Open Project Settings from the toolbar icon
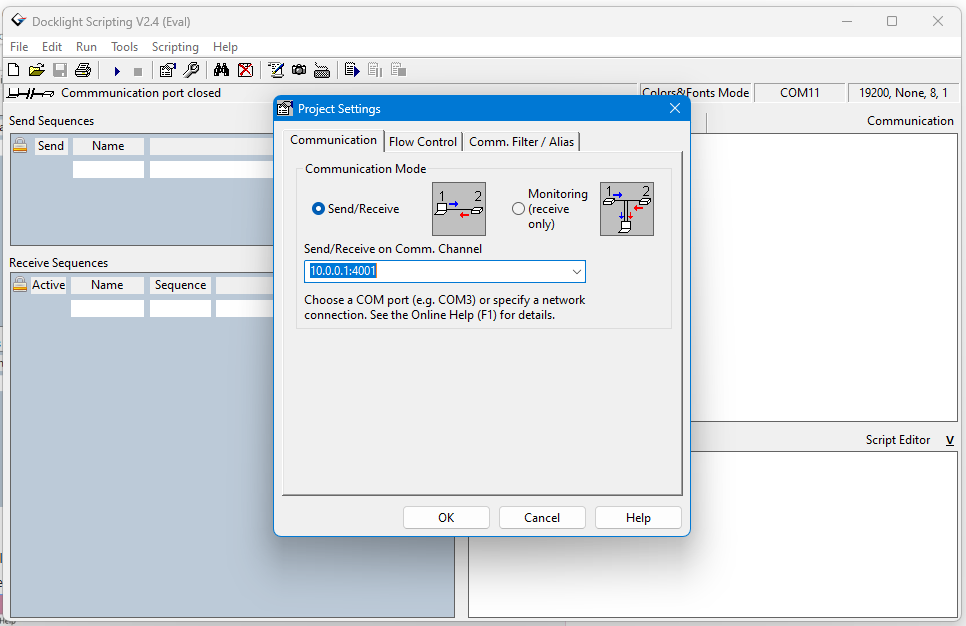The image size is (966, 626). tap(168, 70)
